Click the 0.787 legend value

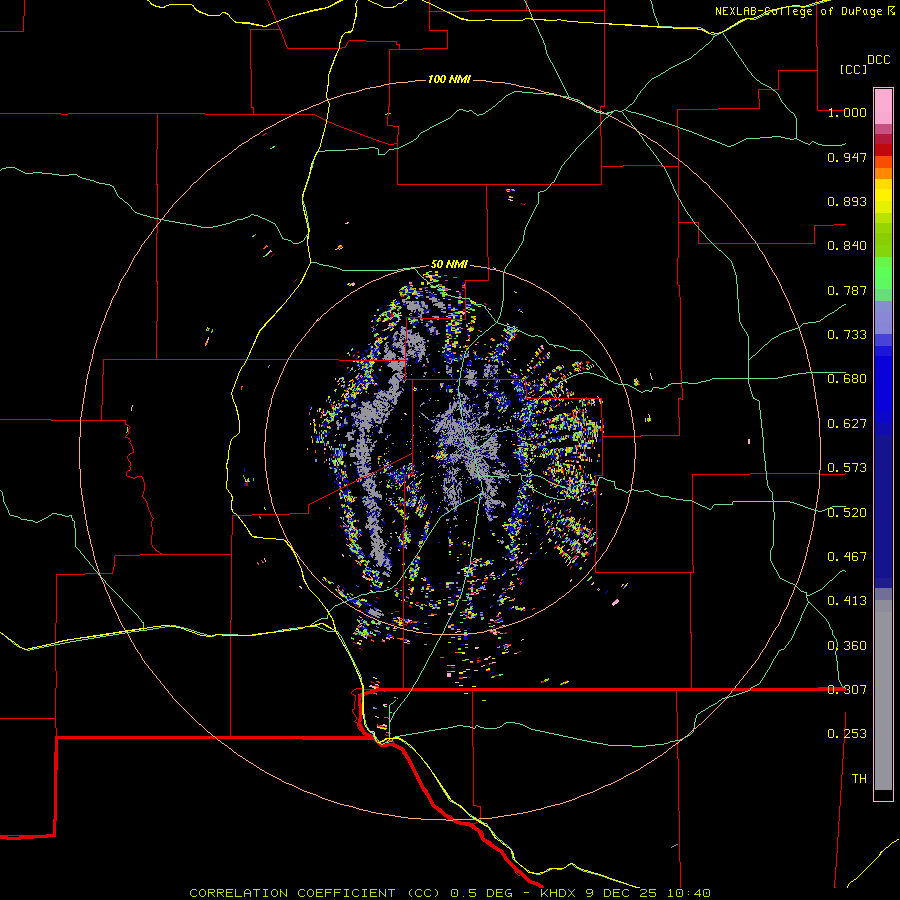tap(847, 290)
